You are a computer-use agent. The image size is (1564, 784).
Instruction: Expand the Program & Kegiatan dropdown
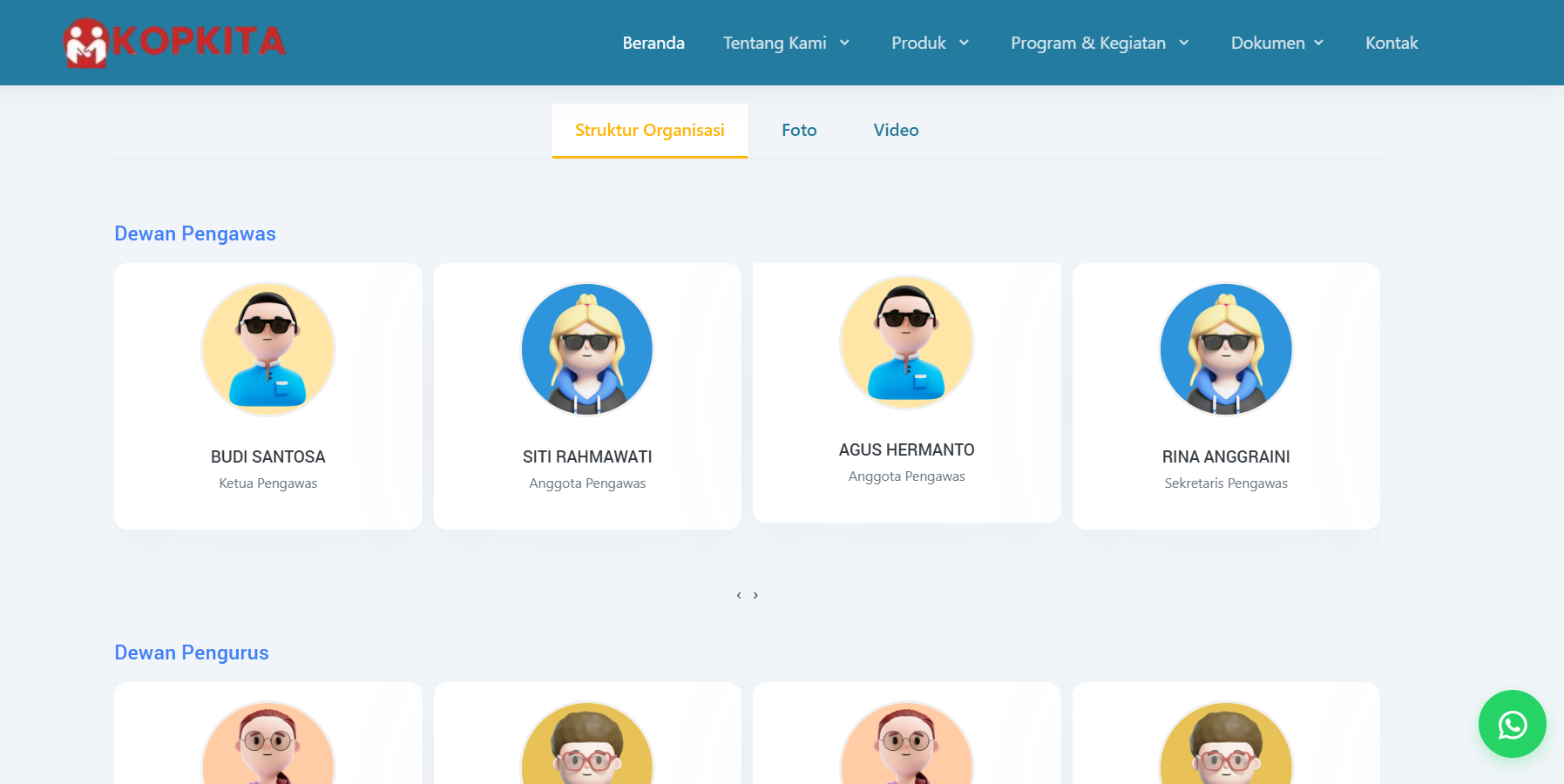point(1100,43)
